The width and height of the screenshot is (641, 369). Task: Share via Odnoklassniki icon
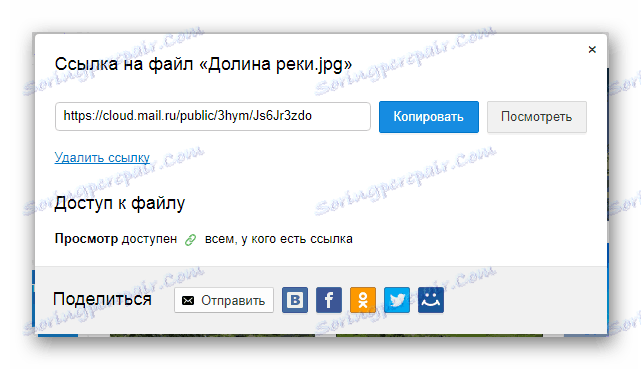click(x=363, y=300)
